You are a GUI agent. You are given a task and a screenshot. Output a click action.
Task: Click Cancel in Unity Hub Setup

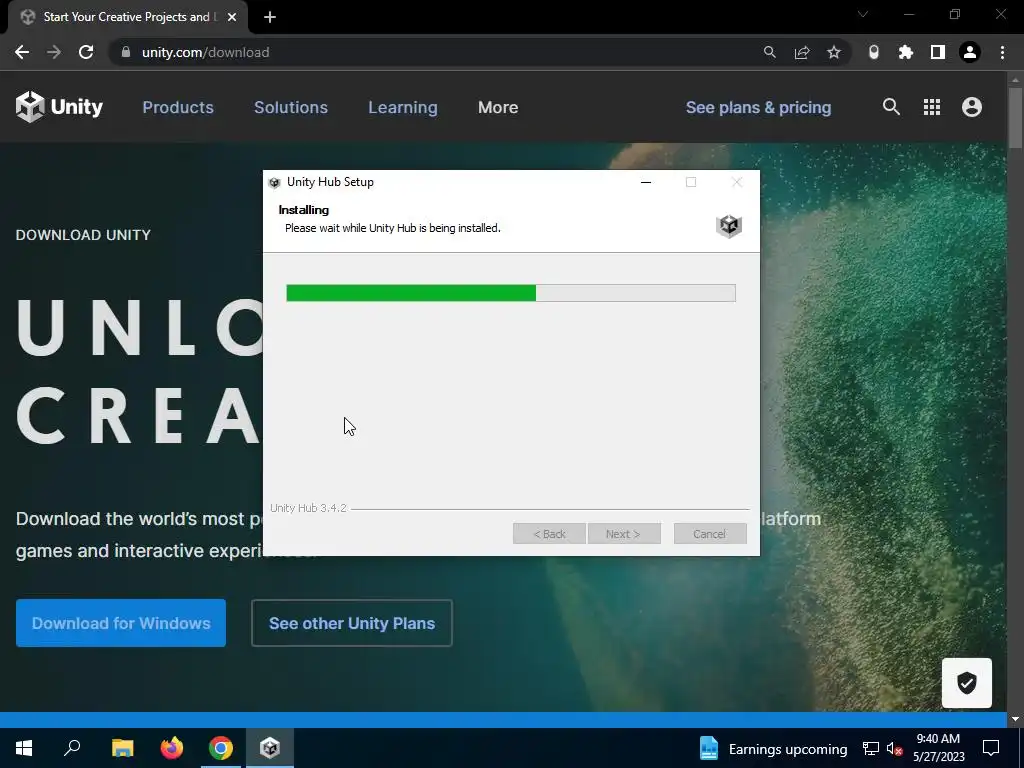pos(710,534)
